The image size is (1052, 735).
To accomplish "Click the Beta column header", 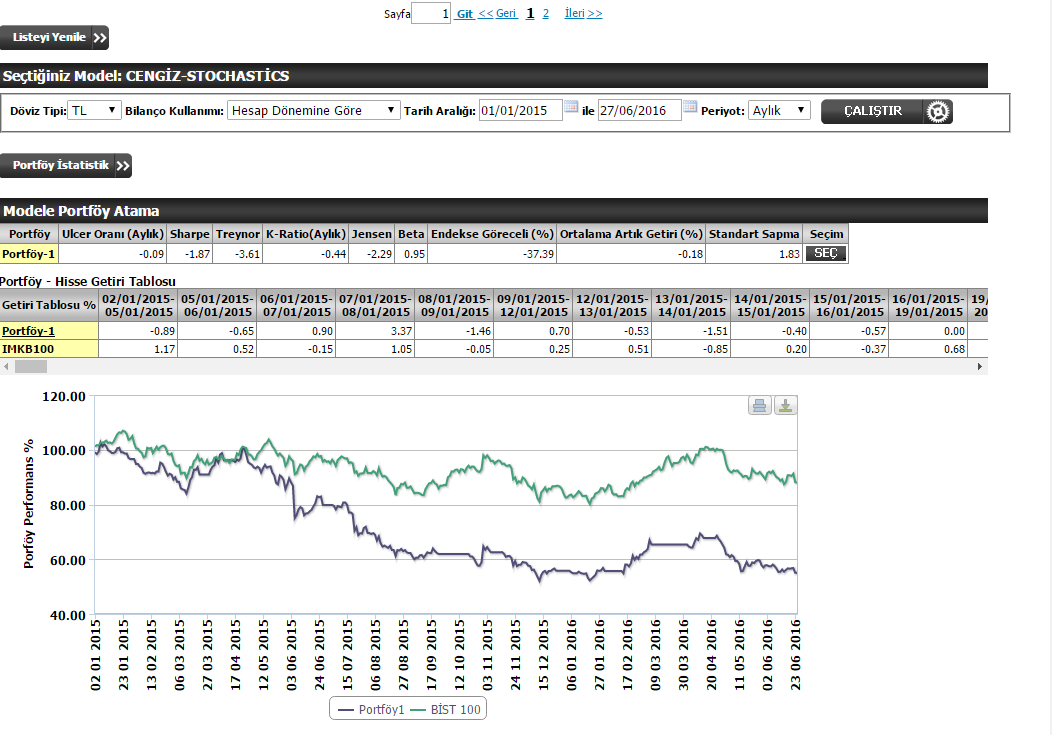I will click(x=411, y=233).
